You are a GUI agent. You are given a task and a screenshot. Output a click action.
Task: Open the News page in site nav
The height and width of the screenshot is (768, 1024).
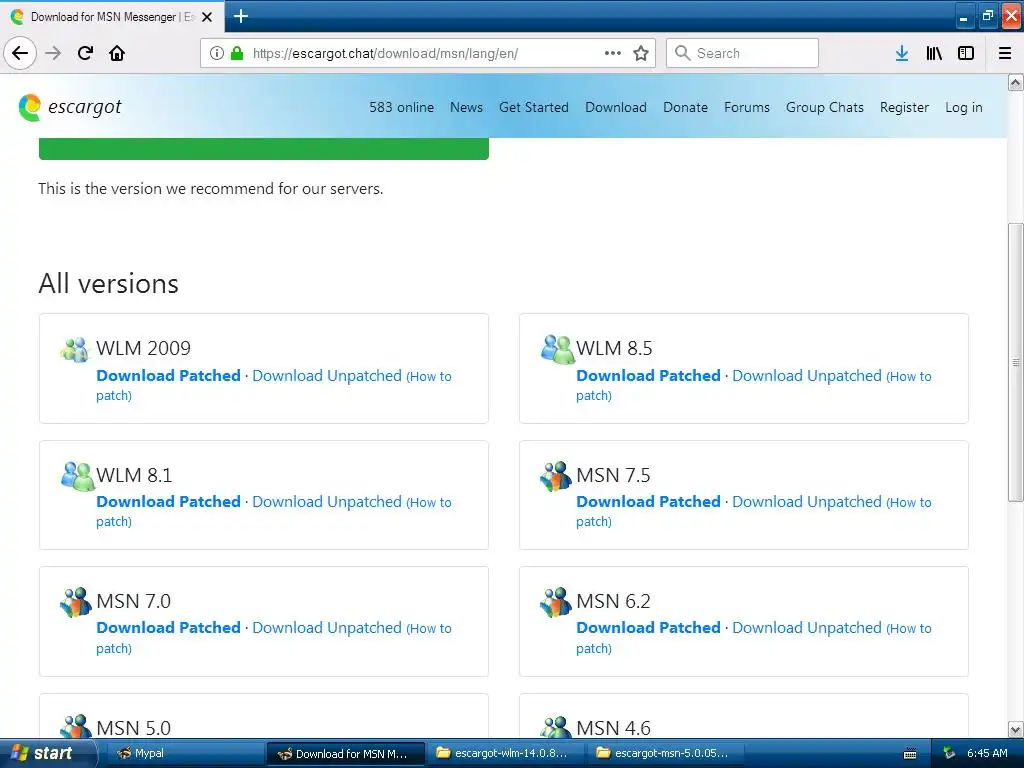tap(466, 107)
